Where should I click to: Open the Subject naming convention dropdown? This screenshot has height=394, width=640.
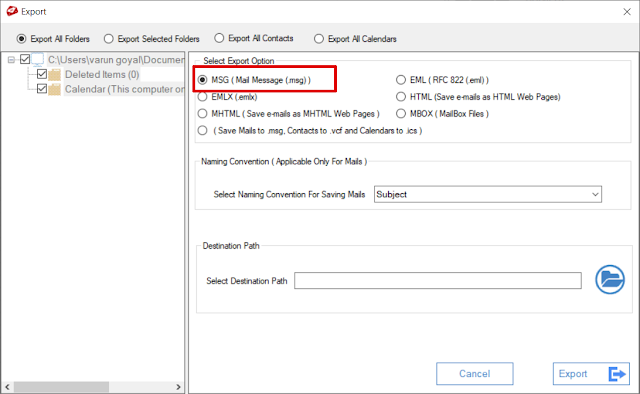487,194
